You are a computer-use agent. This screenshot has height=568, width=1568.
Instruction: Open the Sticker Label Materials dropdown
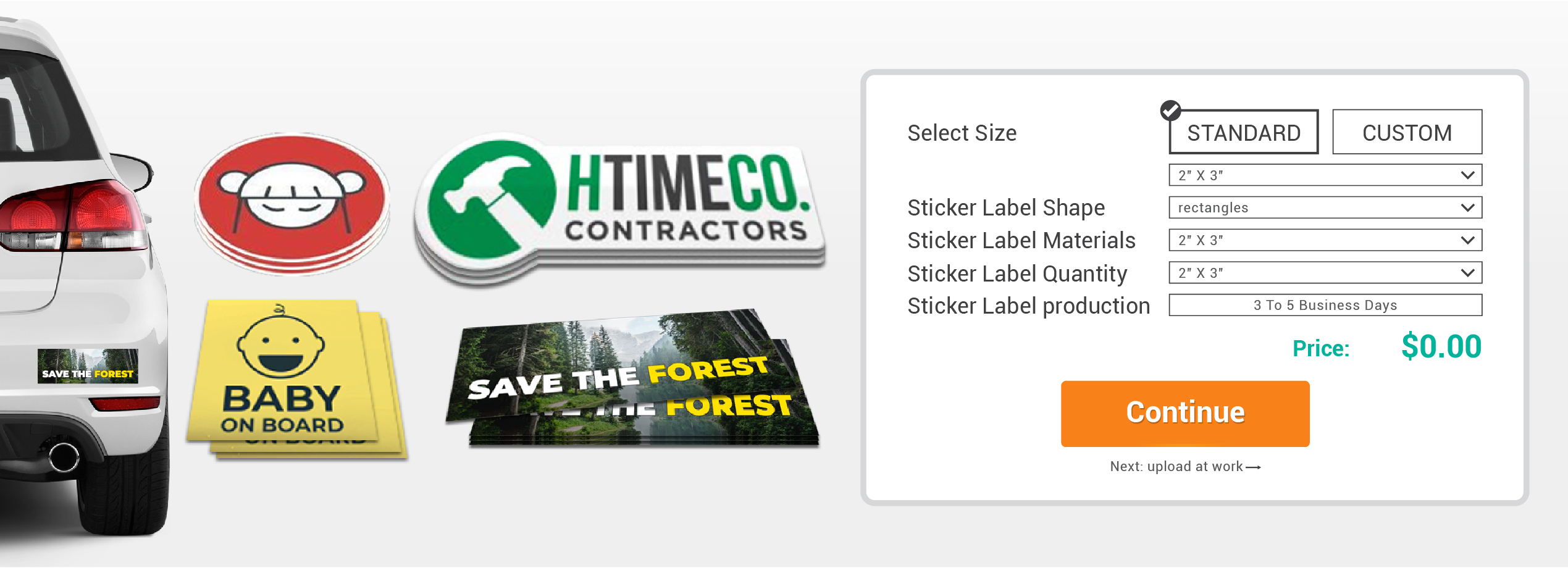pyautogui.click(x=1325, y=240)
